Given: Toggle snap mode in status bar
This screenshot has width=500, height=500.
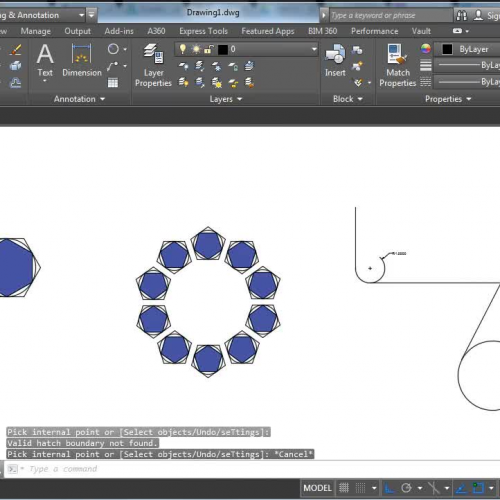Looking at the screenshot, I should (x=361, y=488).
